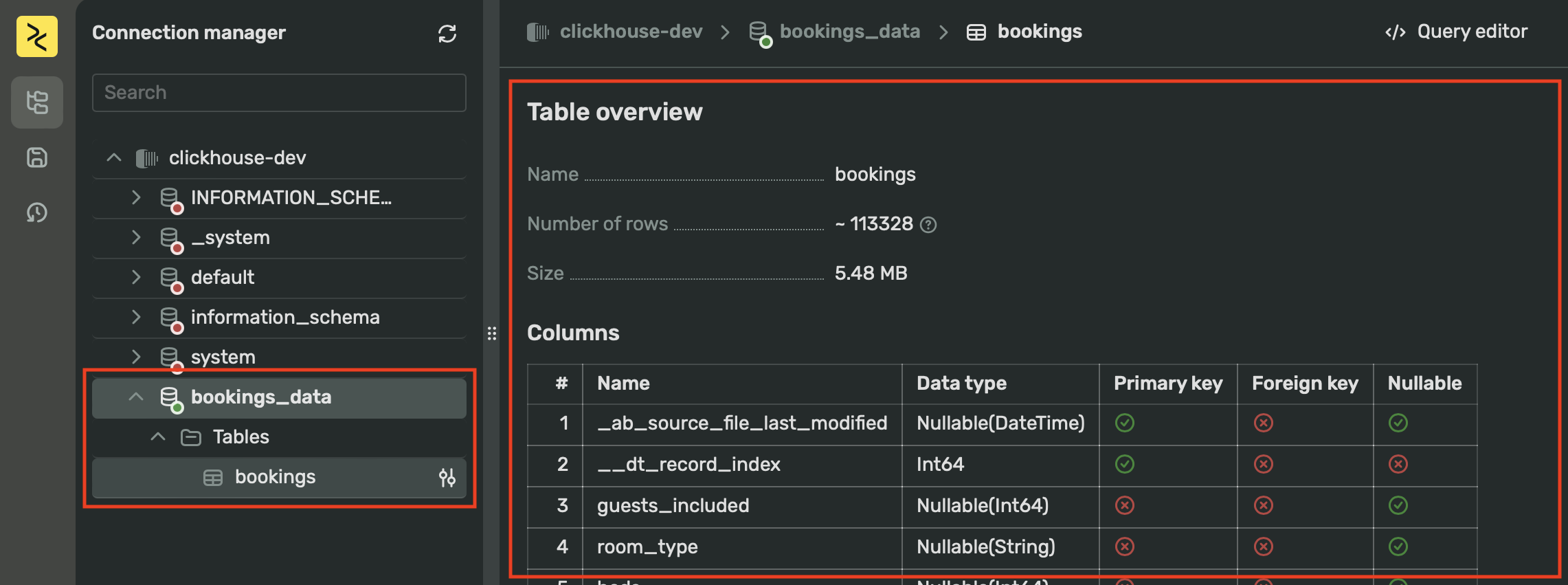Expand the system database

(x=136, y=357)
